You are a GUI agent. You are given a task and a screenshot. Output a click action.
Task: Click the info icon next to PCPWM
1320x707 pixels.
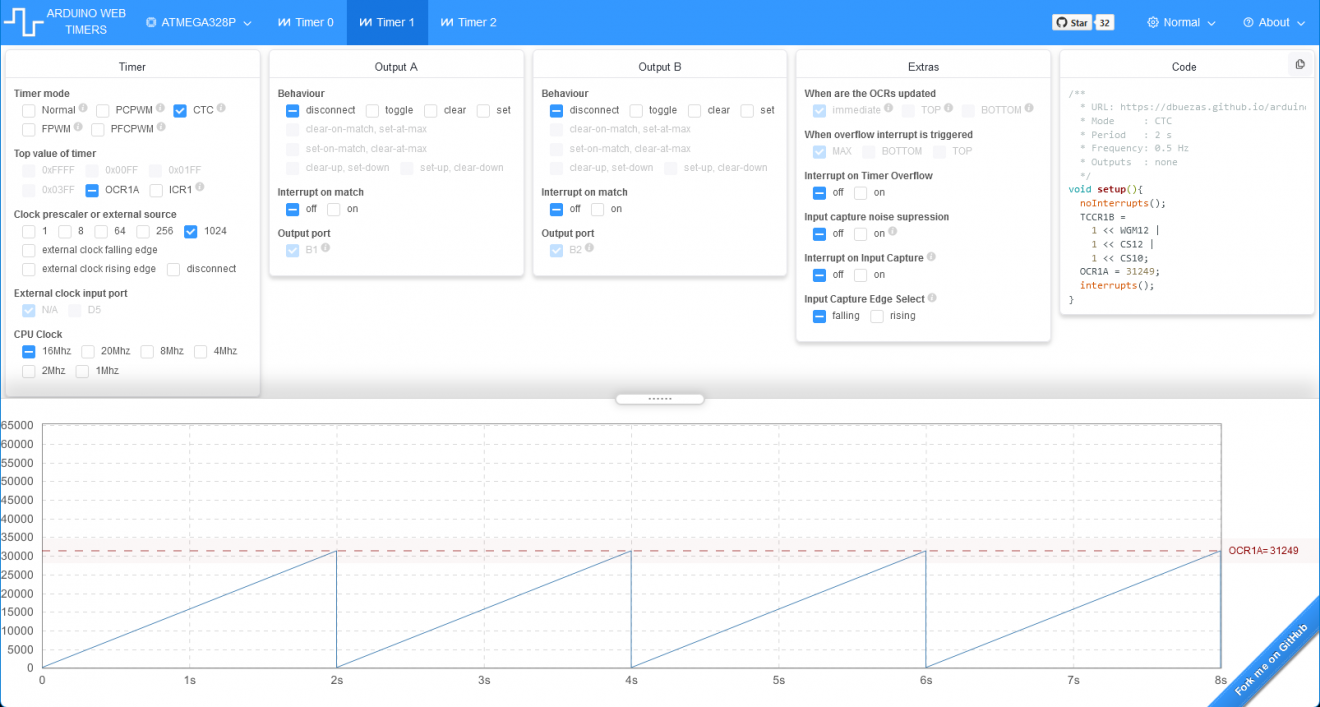(x=160, y=108)
